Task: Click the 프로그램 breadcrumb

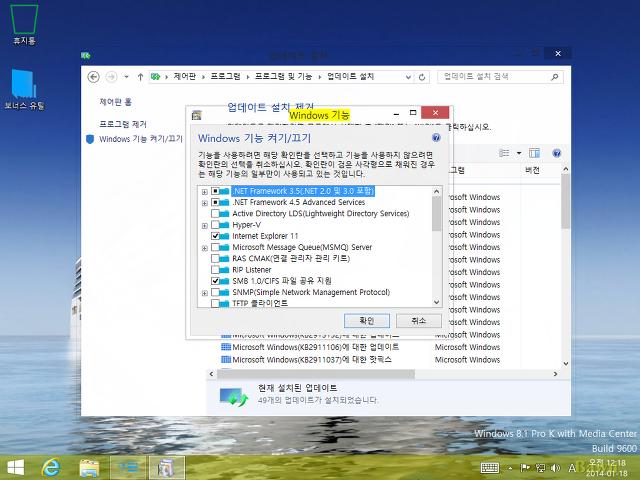Action: pos(225,76)
